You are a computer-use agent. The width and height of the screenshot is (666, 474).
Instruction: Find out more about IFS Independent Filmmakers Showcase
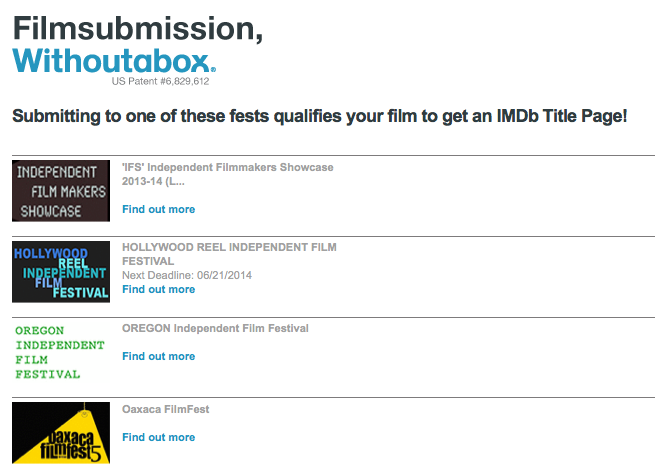tap(158, 209)
